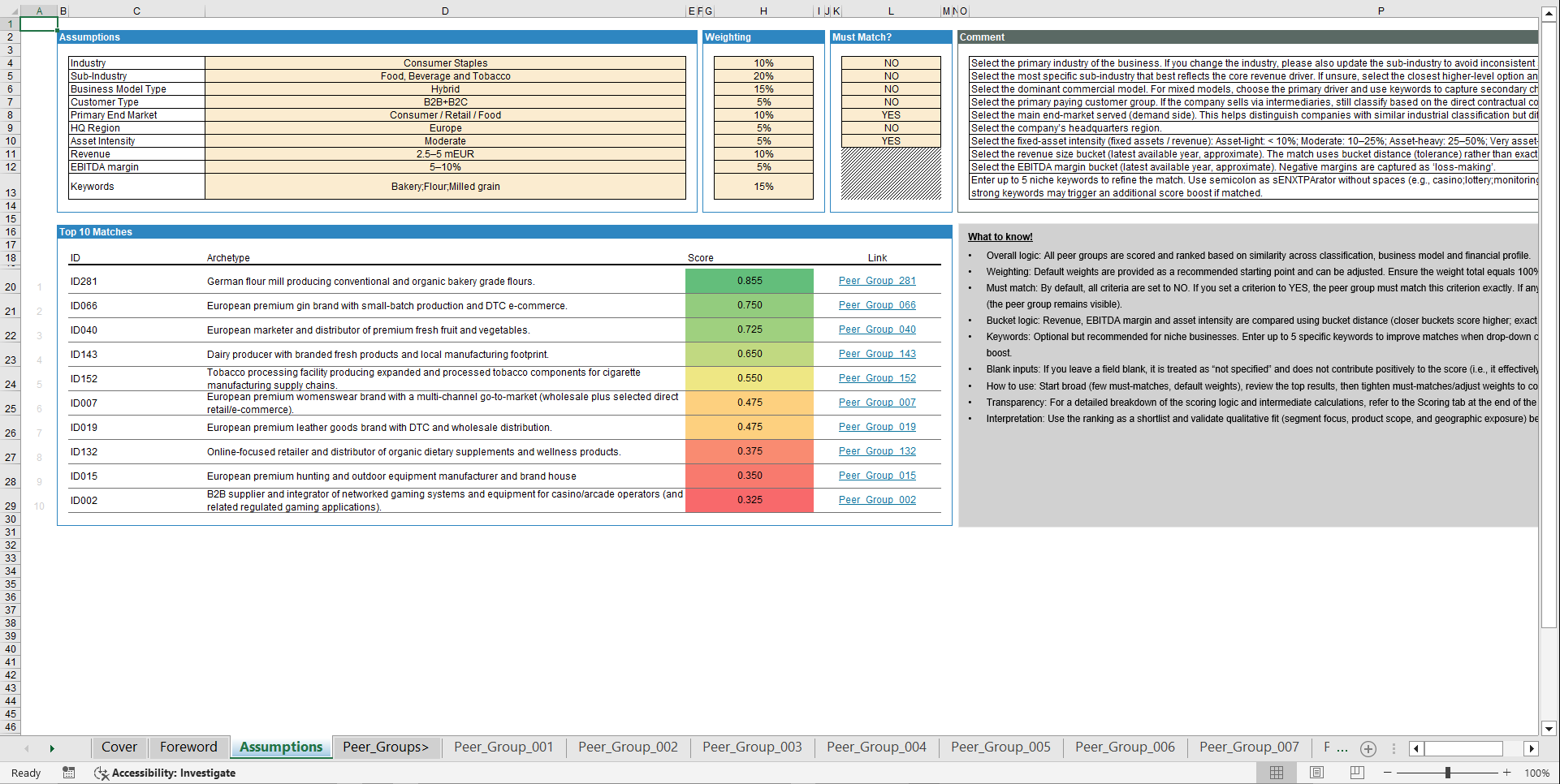Switch to the Peer_Group_004 sheet
The width and height of the screenshot is (1560, 784).
(x=875, y=747)
